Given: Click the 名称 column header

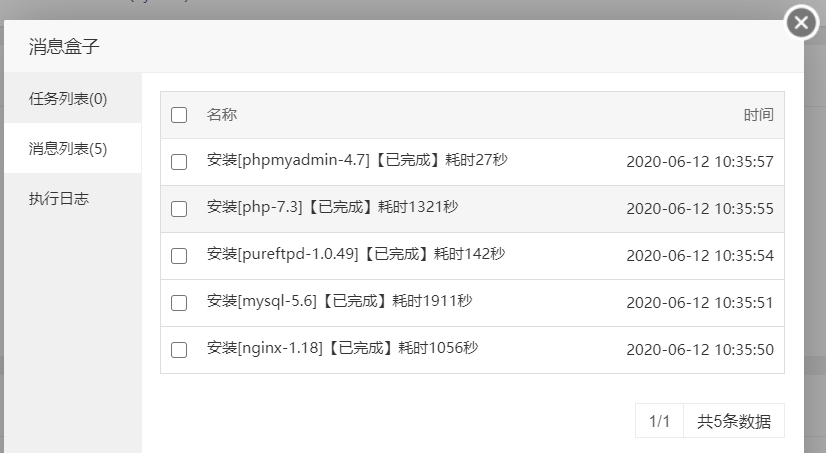Looking at the screenshot, I should 222,114.
